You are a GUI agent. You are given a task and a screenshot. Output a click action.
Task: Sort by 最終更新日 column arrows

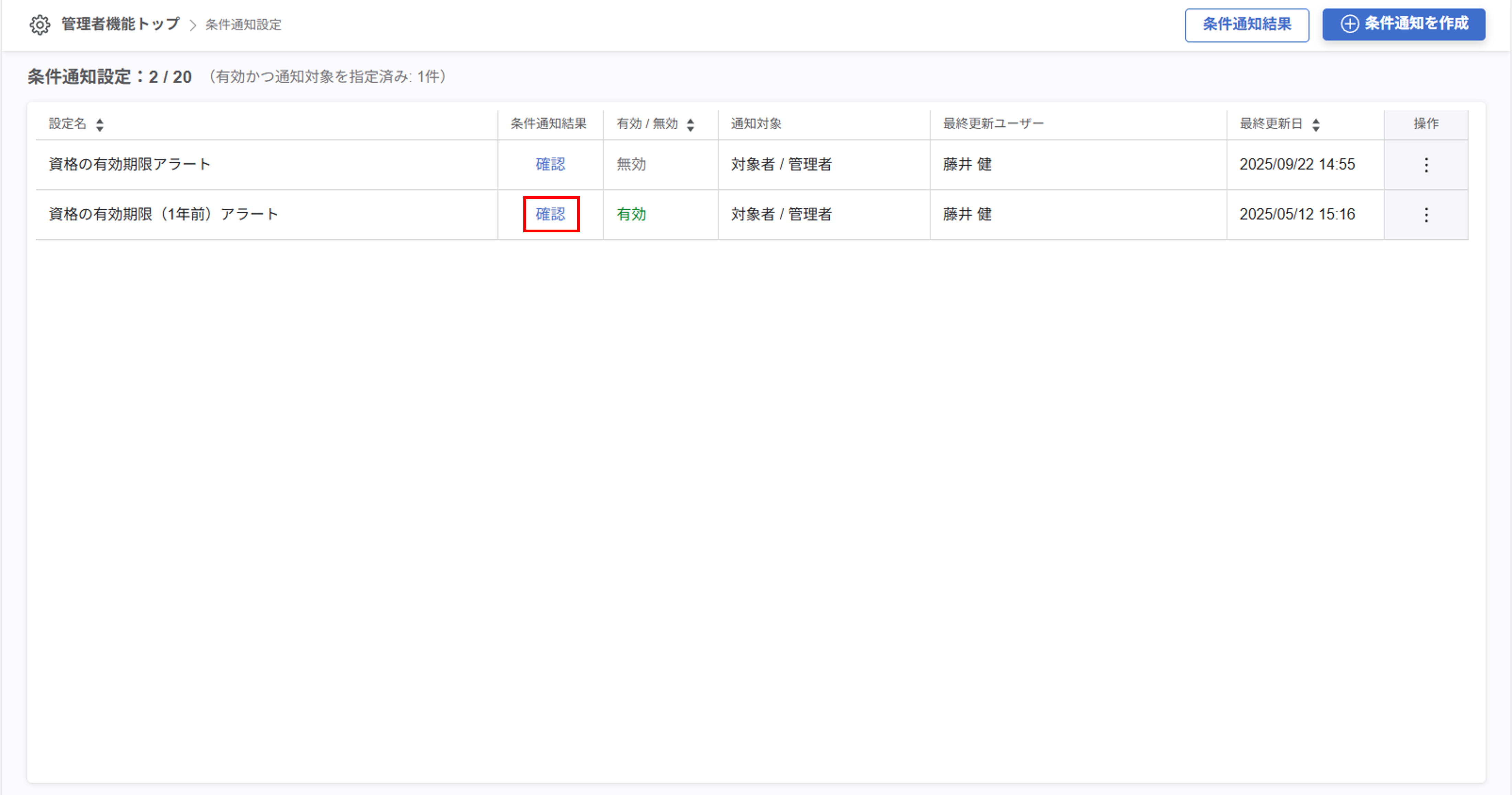pyautogui.click(x=1315, y=124)
